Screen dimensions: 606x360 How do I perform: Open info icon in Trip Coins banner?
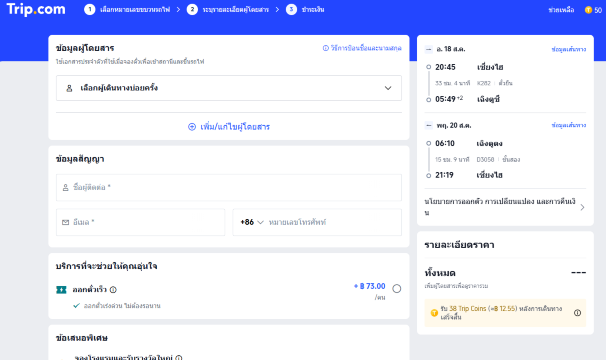[x=577, y=313]
